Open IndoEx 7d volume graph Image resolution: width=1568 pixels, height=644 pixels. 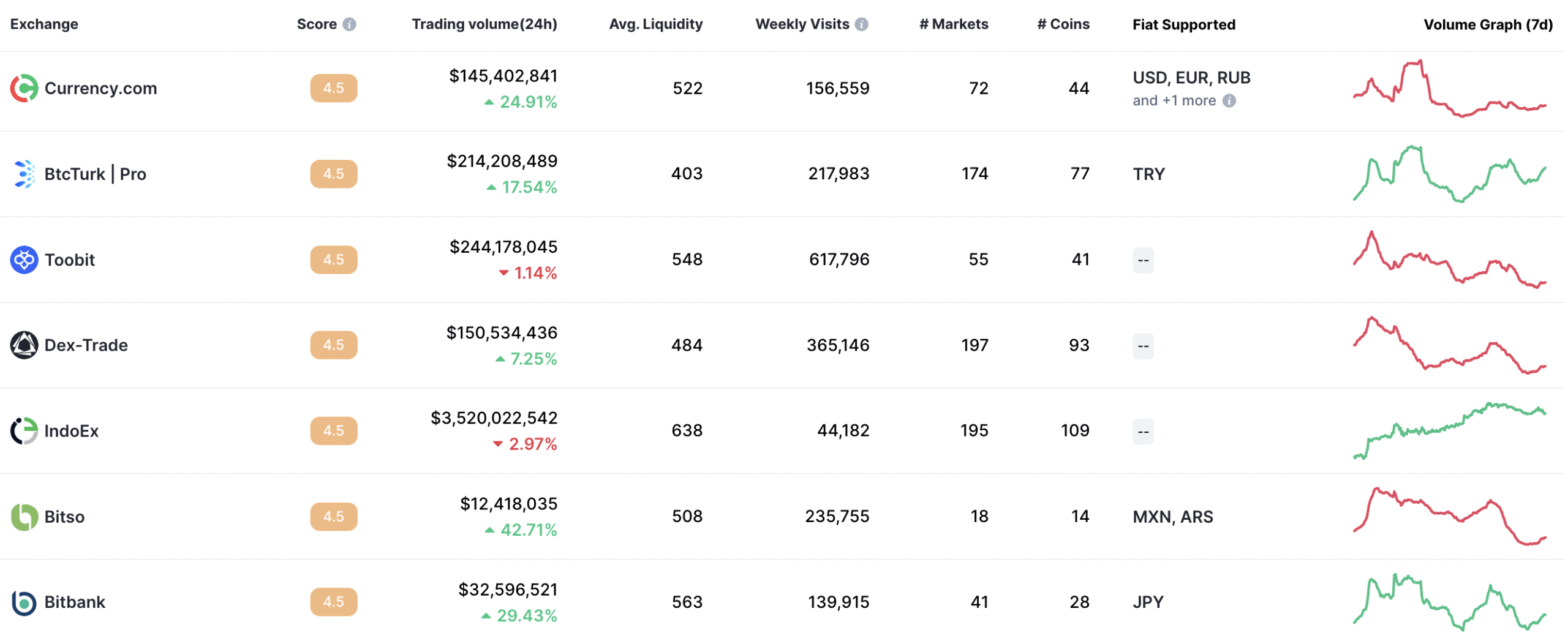1450,431
